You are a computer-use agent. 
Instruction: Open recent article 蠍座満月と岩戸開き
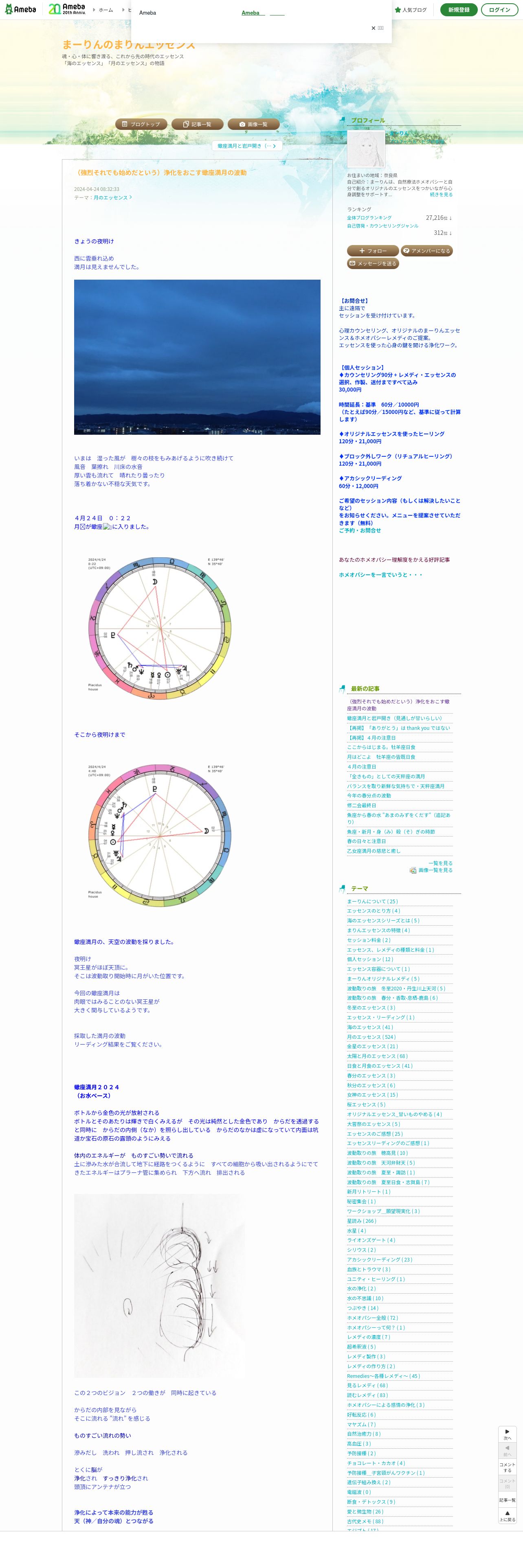point(395,718)
